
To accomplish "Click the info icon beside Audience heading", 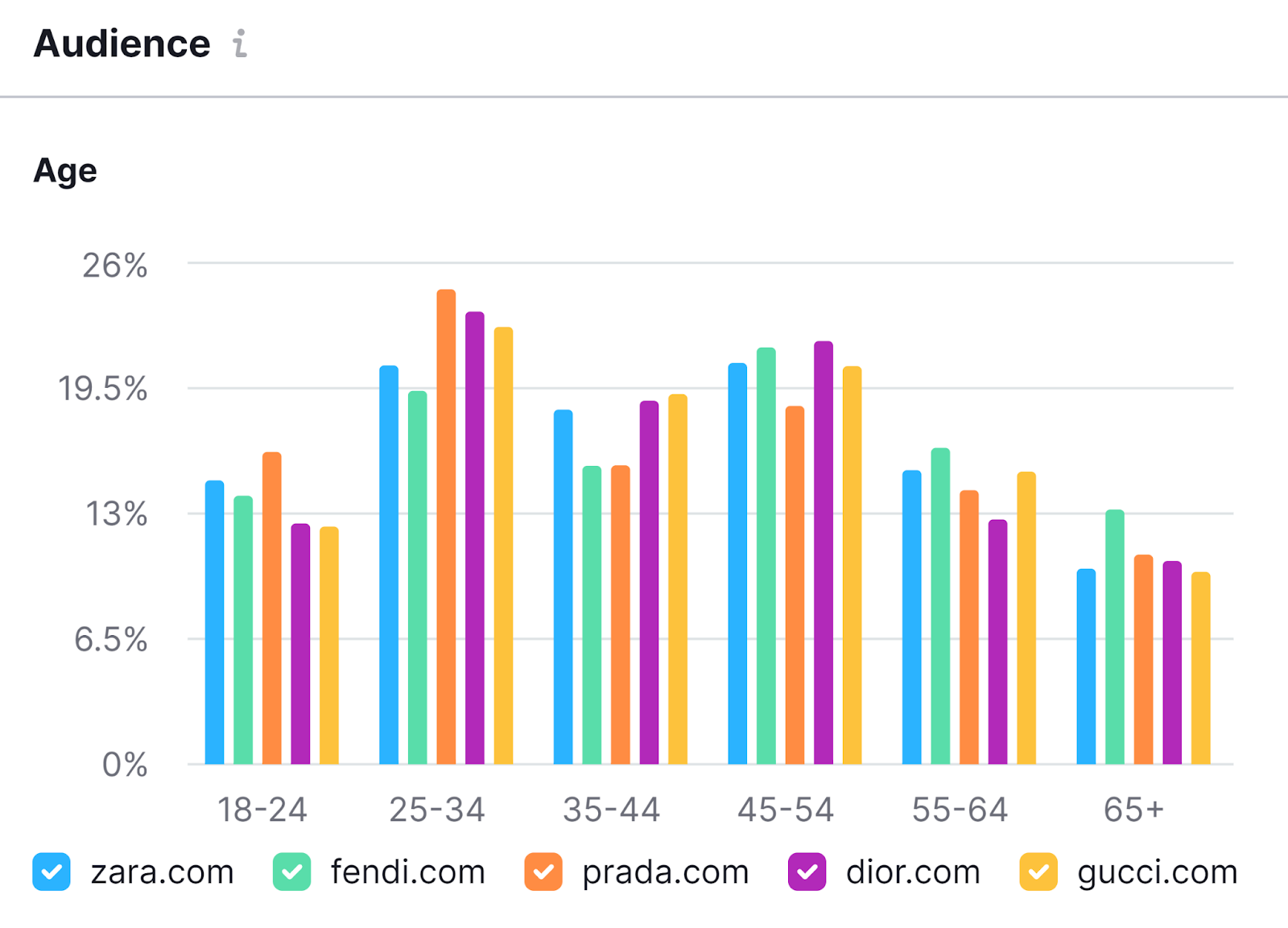I will 239,43.
